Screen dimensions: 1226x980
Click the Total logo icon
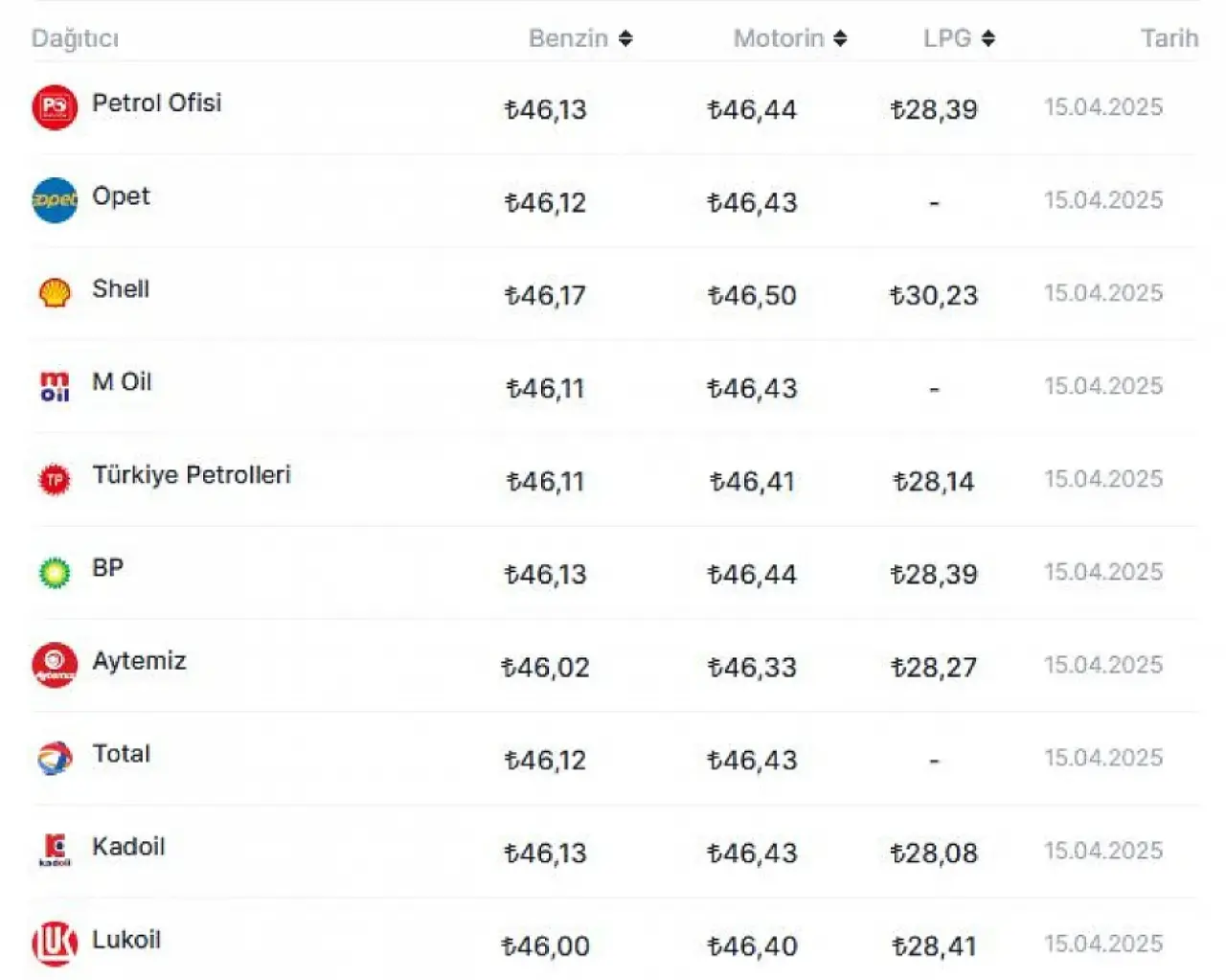coord(55,758)
